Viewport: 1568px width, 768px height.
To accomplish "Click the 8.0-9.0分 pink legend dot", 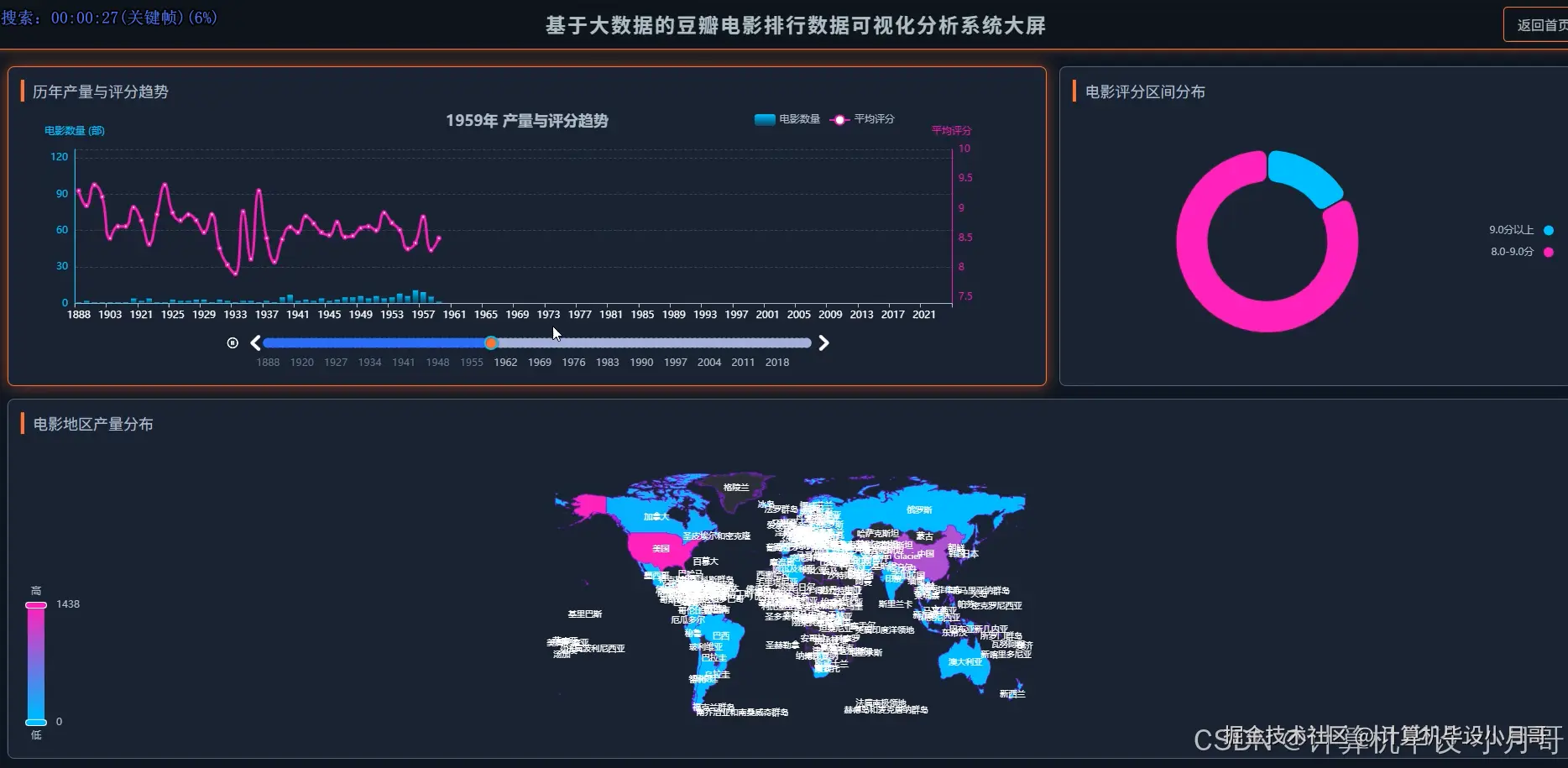I will pyautogui.click(x=1549, y=252).
